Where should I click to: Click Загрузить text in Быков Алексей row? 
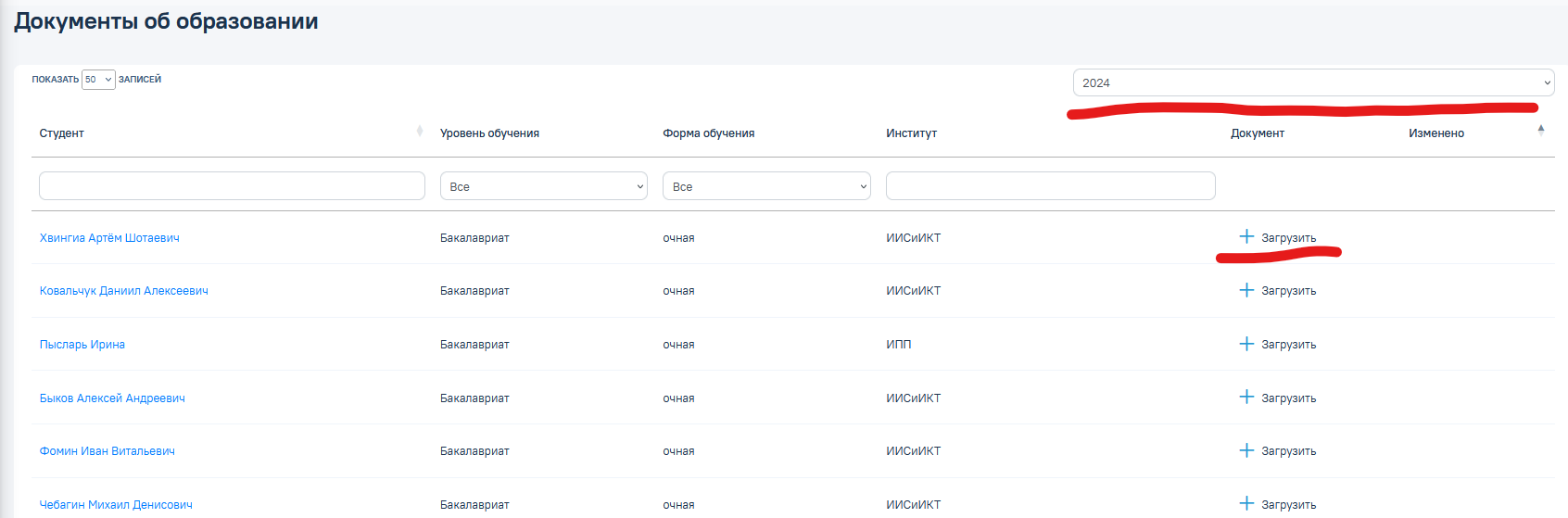coord(1288,398)
